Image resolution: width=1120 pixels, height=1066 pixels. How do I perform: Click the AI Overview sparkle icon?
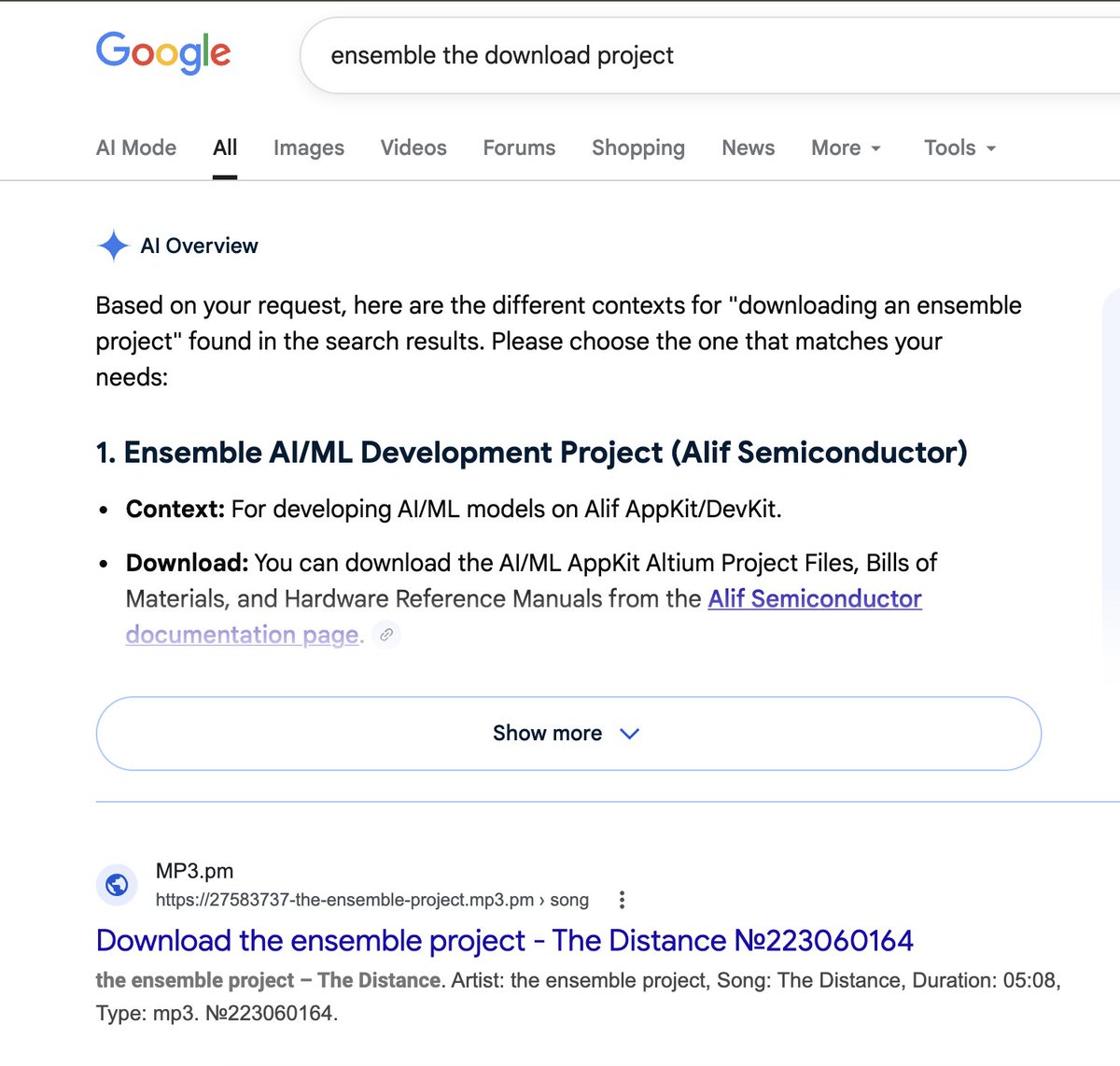coord(113,246)
